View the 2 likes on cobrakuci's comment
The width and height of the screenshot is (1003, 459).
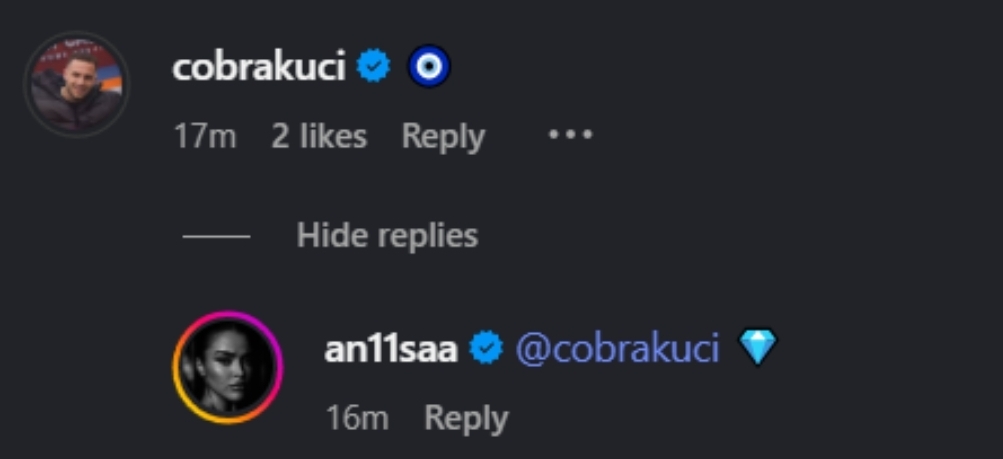[x=319, y=136]
